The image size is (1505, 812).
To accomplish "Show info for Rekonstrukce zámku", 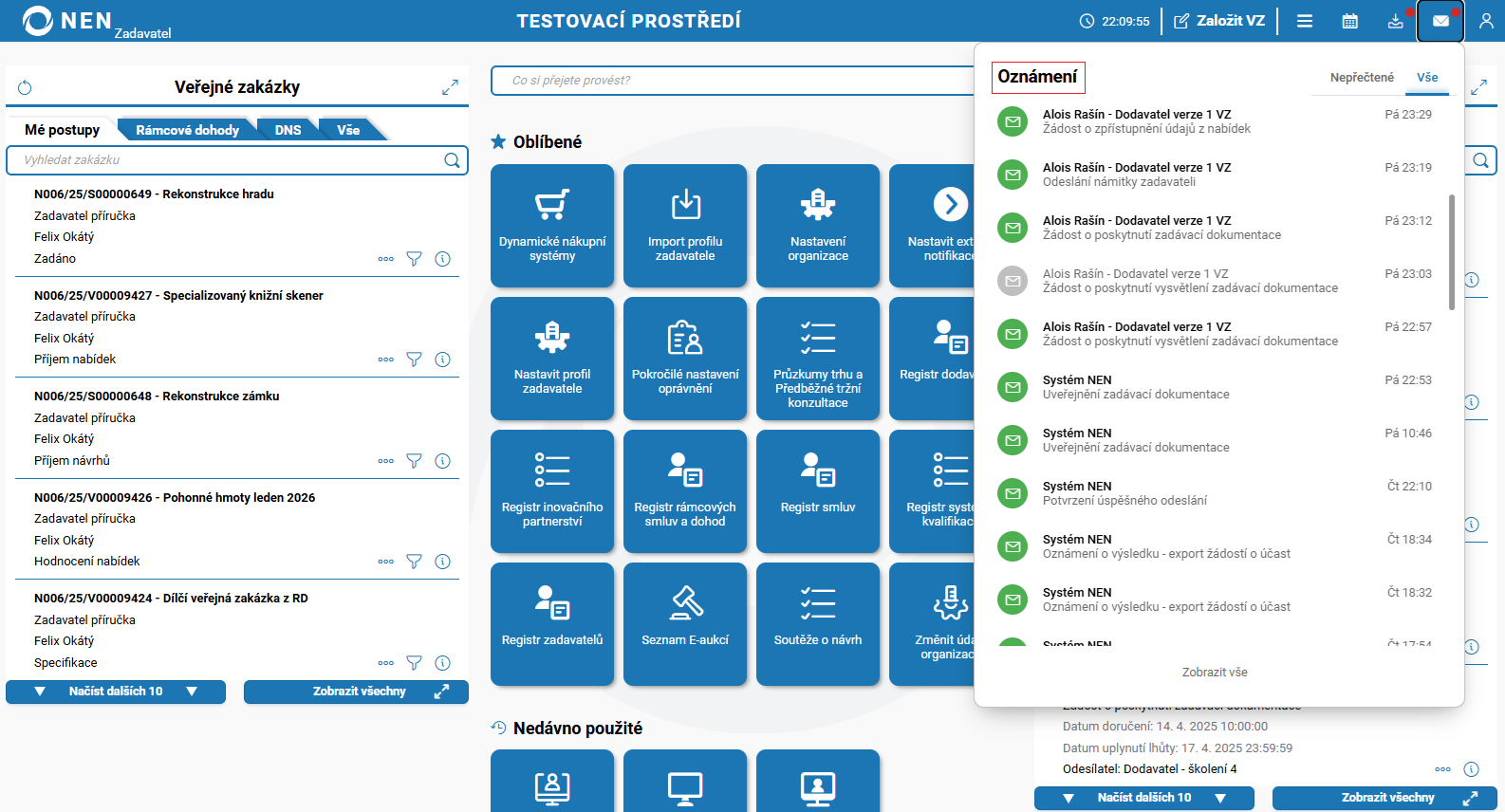I will [442, 461].
